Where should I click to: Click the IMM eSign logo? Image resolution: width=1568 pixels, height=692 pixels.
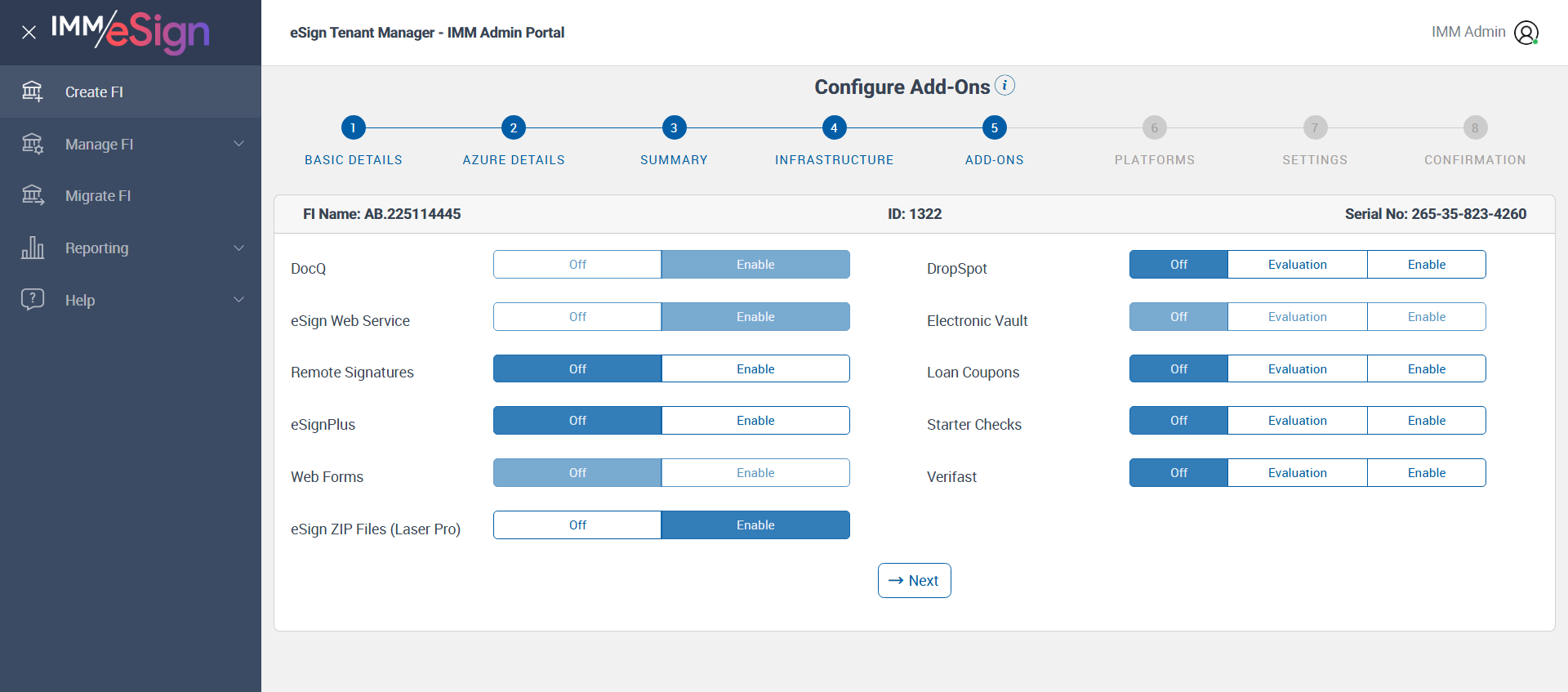click(131, 32)
